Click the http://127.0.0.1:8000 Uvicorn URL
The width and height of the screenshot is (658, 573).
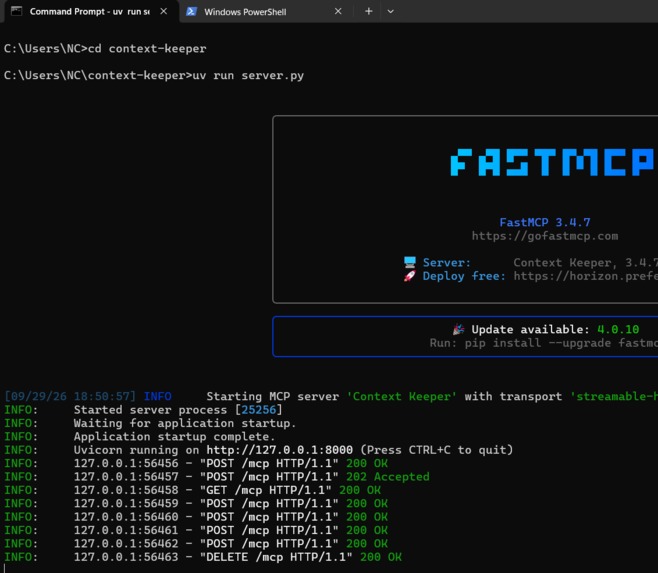click(x=279, y=450)
